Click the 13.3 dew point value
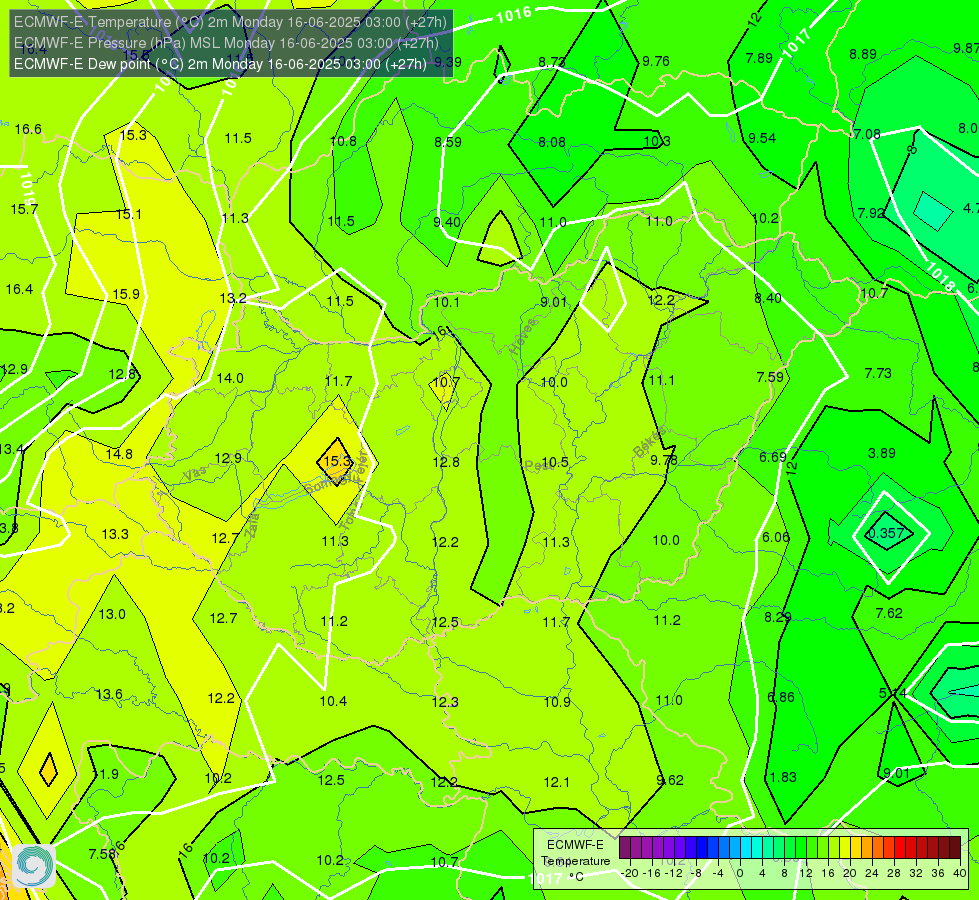979x900 pixels. click(115, 534)
